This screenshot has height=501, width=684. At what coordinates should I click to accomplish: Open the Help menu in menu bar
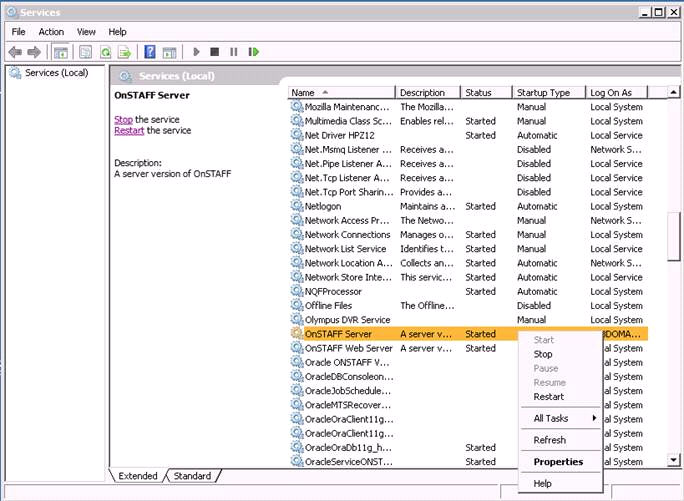[117, 32]
